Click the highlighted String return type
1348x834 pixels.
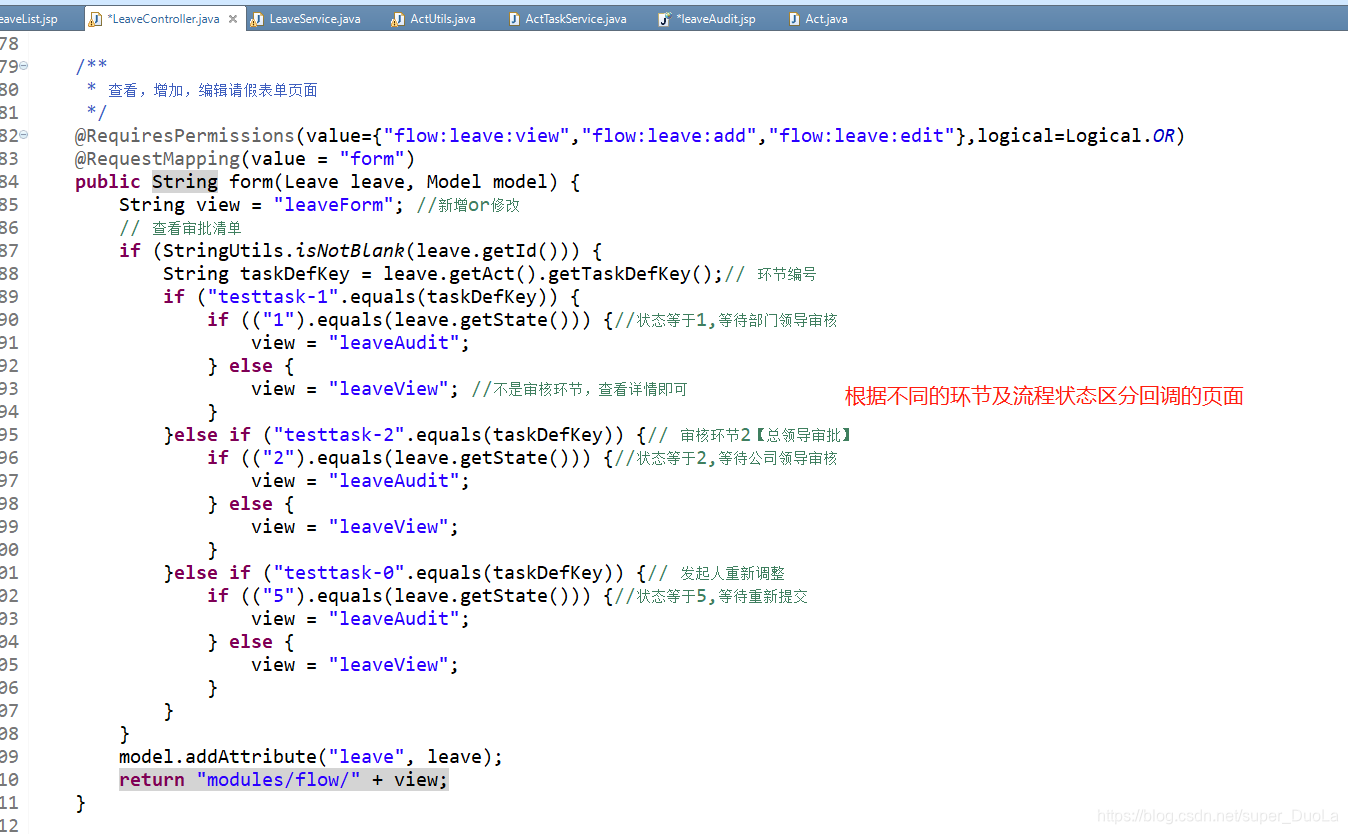tap(185, 181)
